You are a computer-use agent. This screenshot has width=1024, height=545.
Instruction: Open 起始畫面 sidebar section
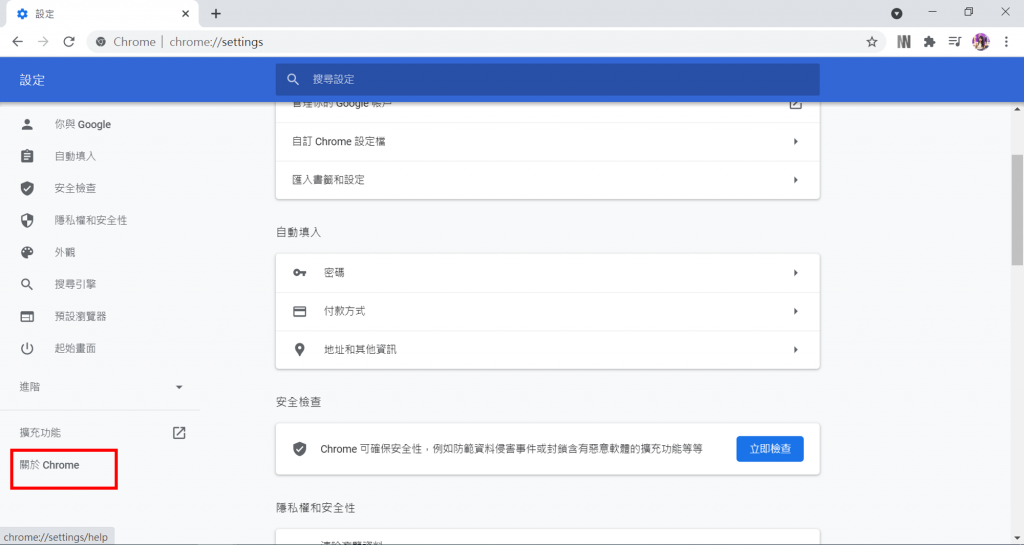click(75, 348)
